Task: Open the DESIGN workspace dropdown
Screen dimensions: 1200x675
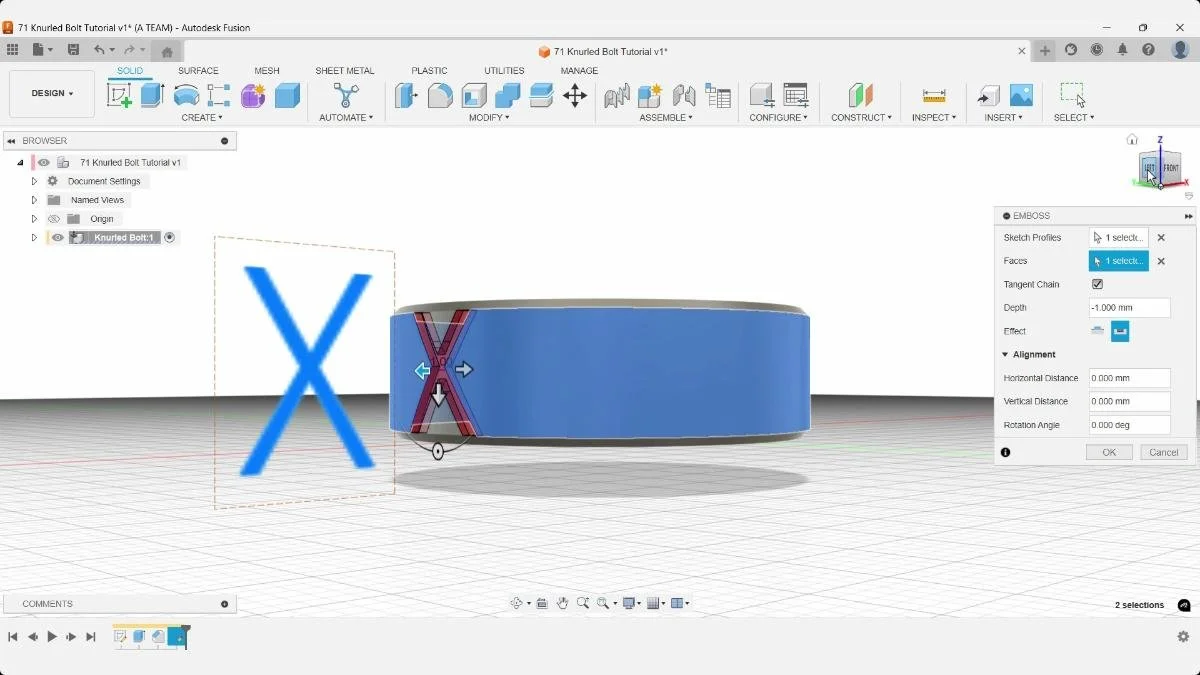Action: coord(52,94)
